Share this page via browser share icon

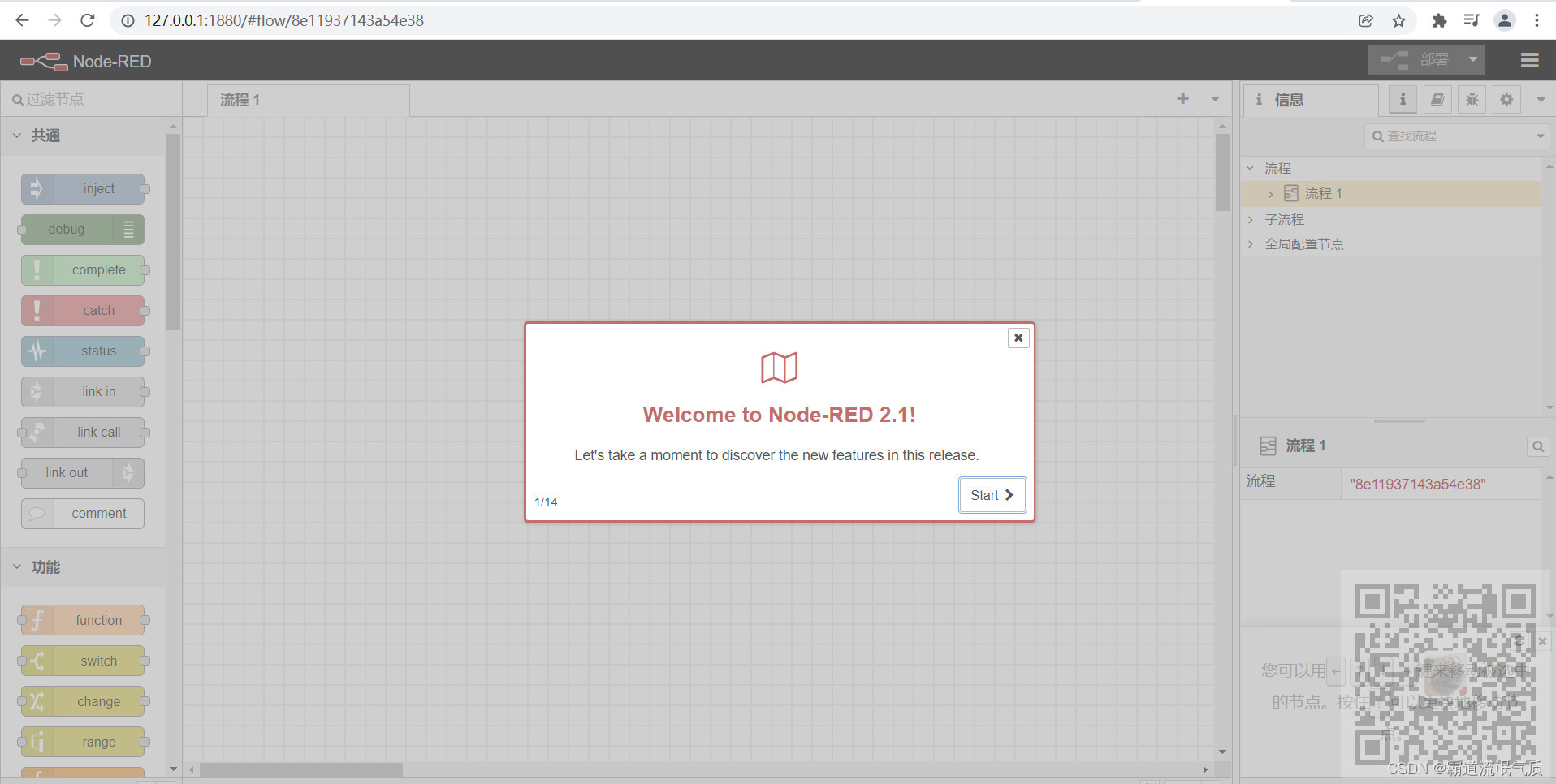click(1366, 21)
